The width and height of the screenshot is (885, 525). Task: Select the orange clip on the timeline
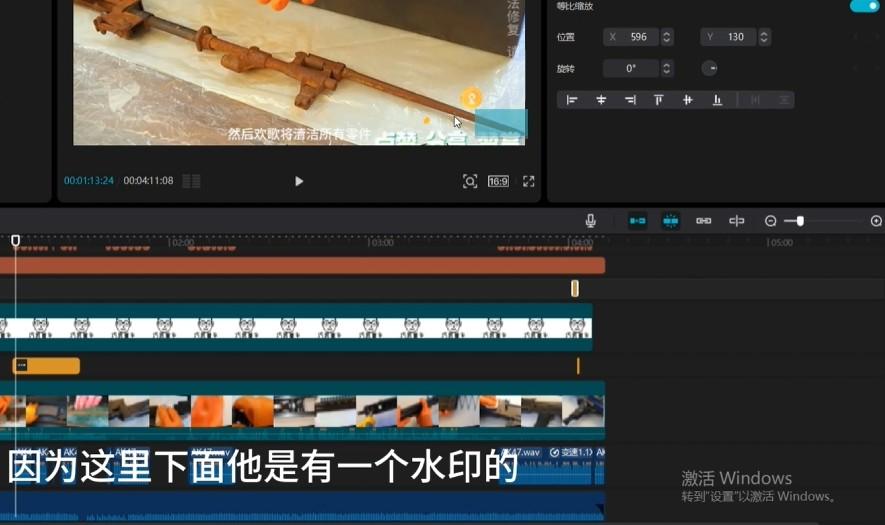(x=47, y=366)
